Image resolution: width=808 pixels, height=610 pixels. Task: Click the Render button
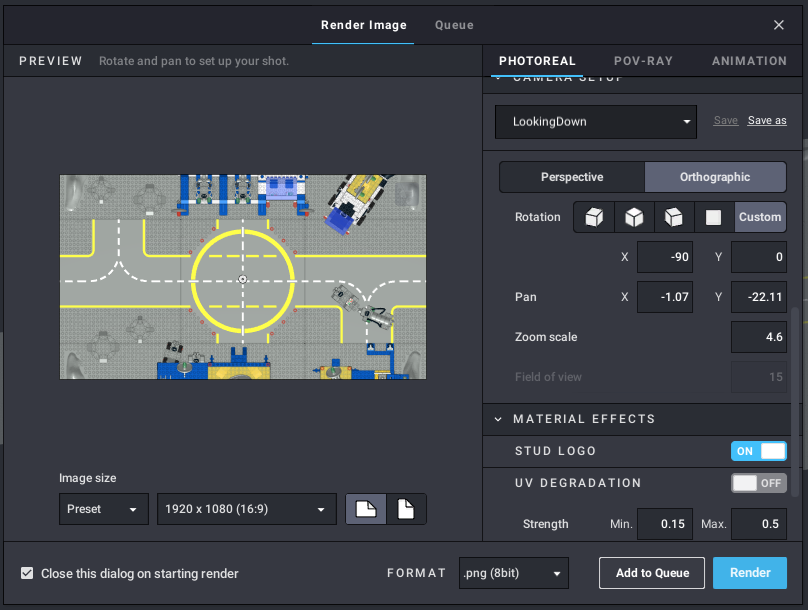click(749, 573)
